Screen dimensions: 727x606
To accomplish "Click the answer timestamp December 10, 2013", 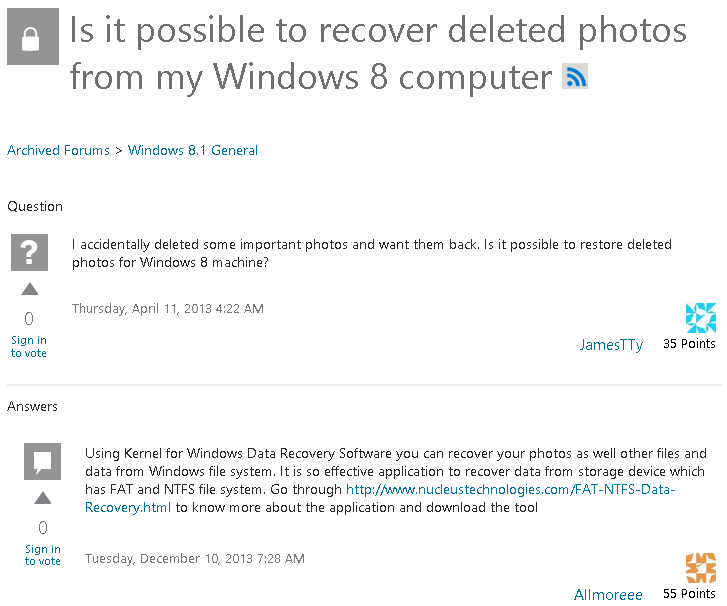I will click(195, 558).
